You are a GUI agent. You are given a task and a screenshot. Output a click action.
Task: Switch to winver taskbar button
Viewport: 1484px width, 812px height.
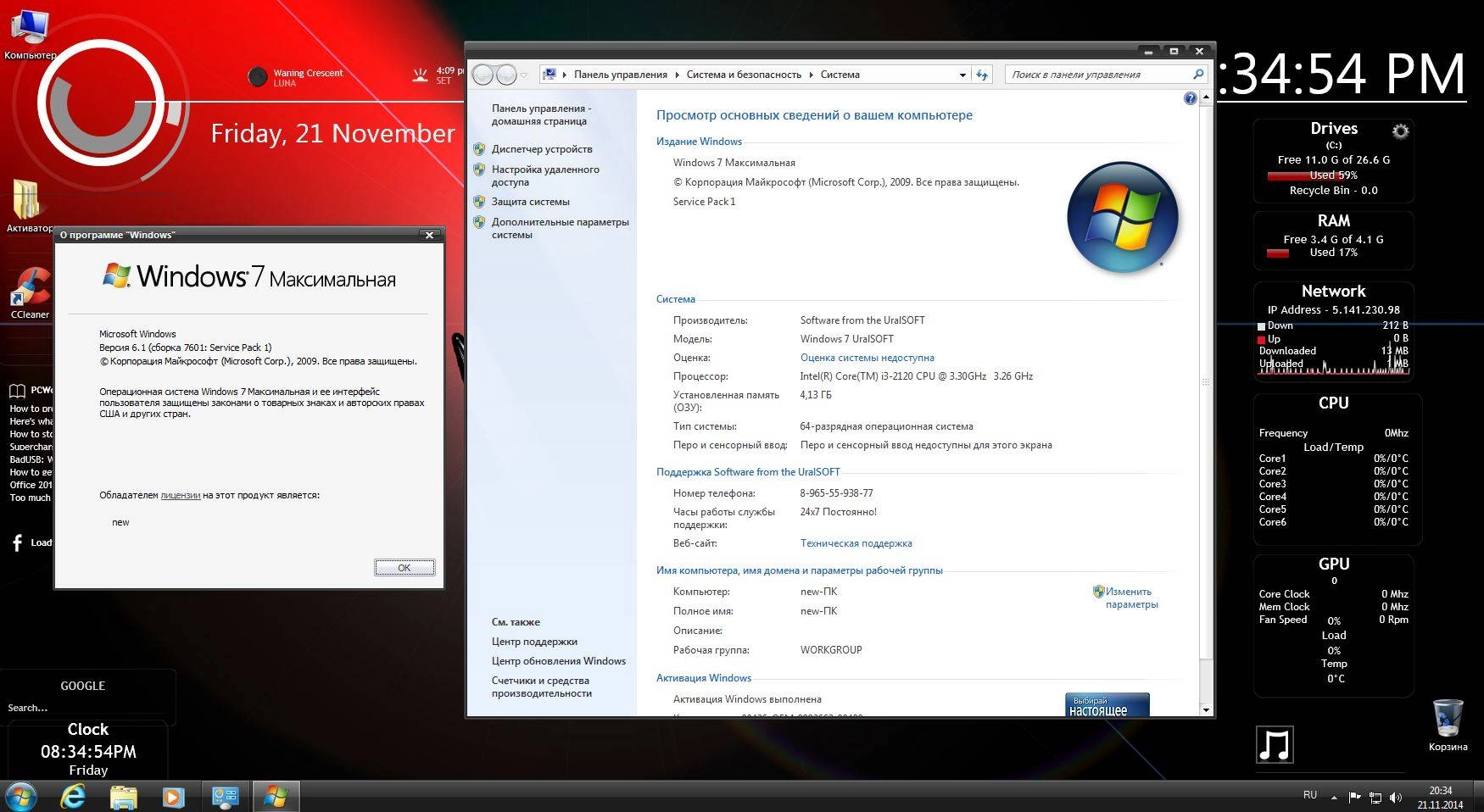pos(275,797)
